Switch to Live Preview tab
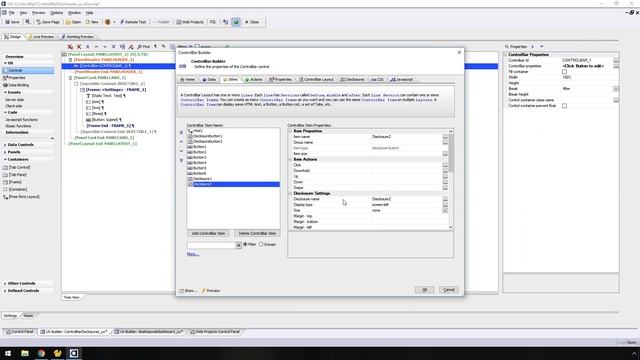Screen dimensions: 640x360 pyautogui.click(x=40, y=37)
